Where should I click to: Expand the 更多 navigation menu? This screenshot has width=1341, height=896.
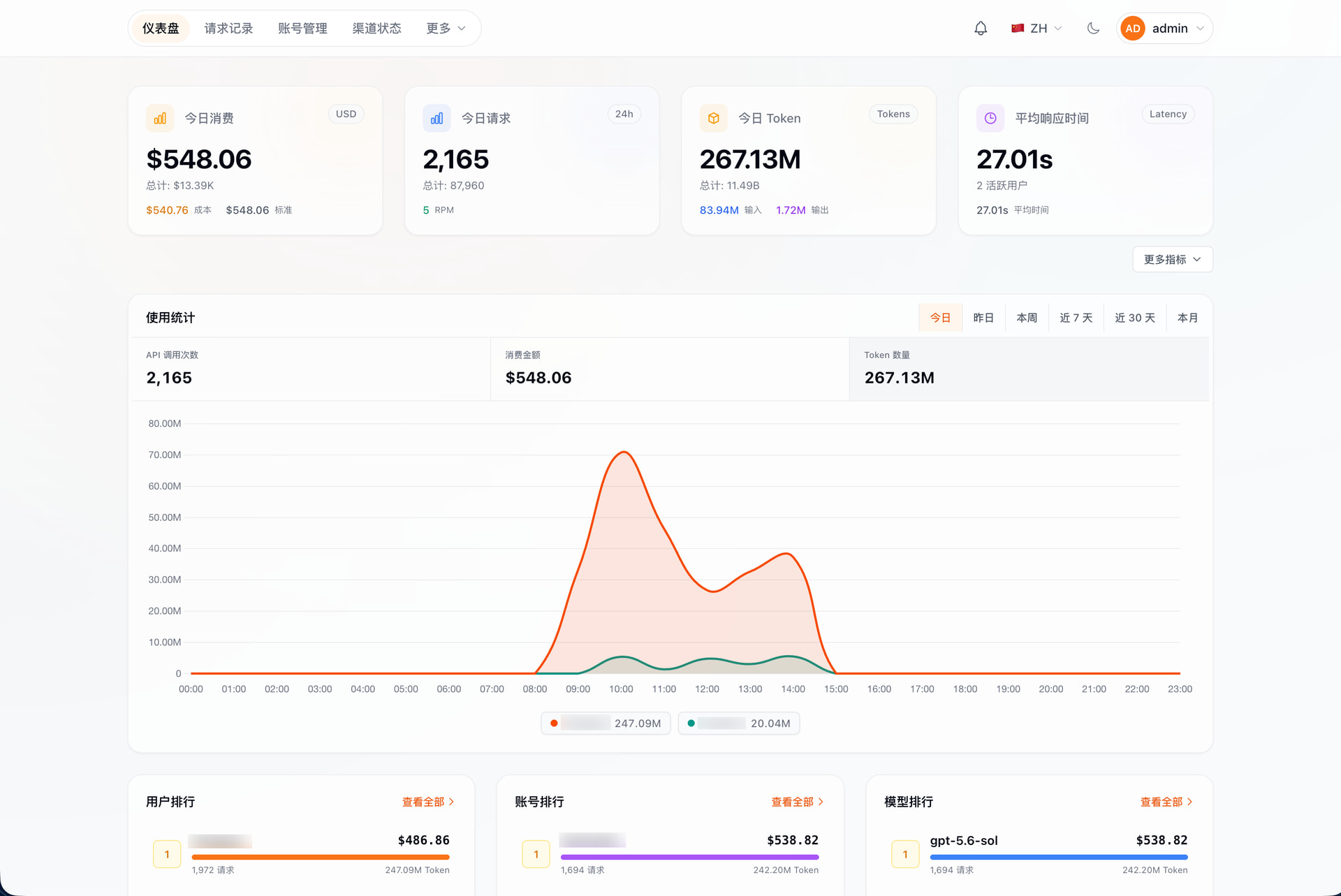(x=446, y=29)
